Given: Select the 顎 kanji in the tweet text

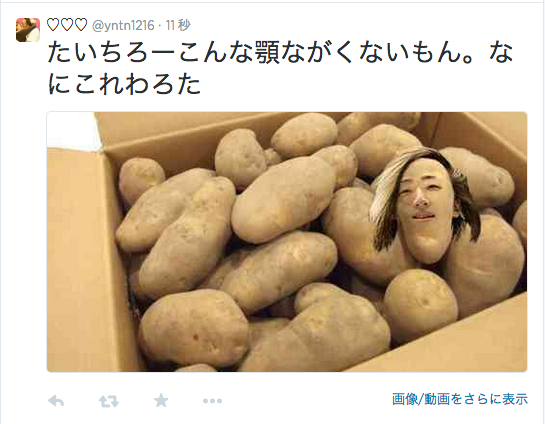Looking at the screenshot, I should point(268,53).
